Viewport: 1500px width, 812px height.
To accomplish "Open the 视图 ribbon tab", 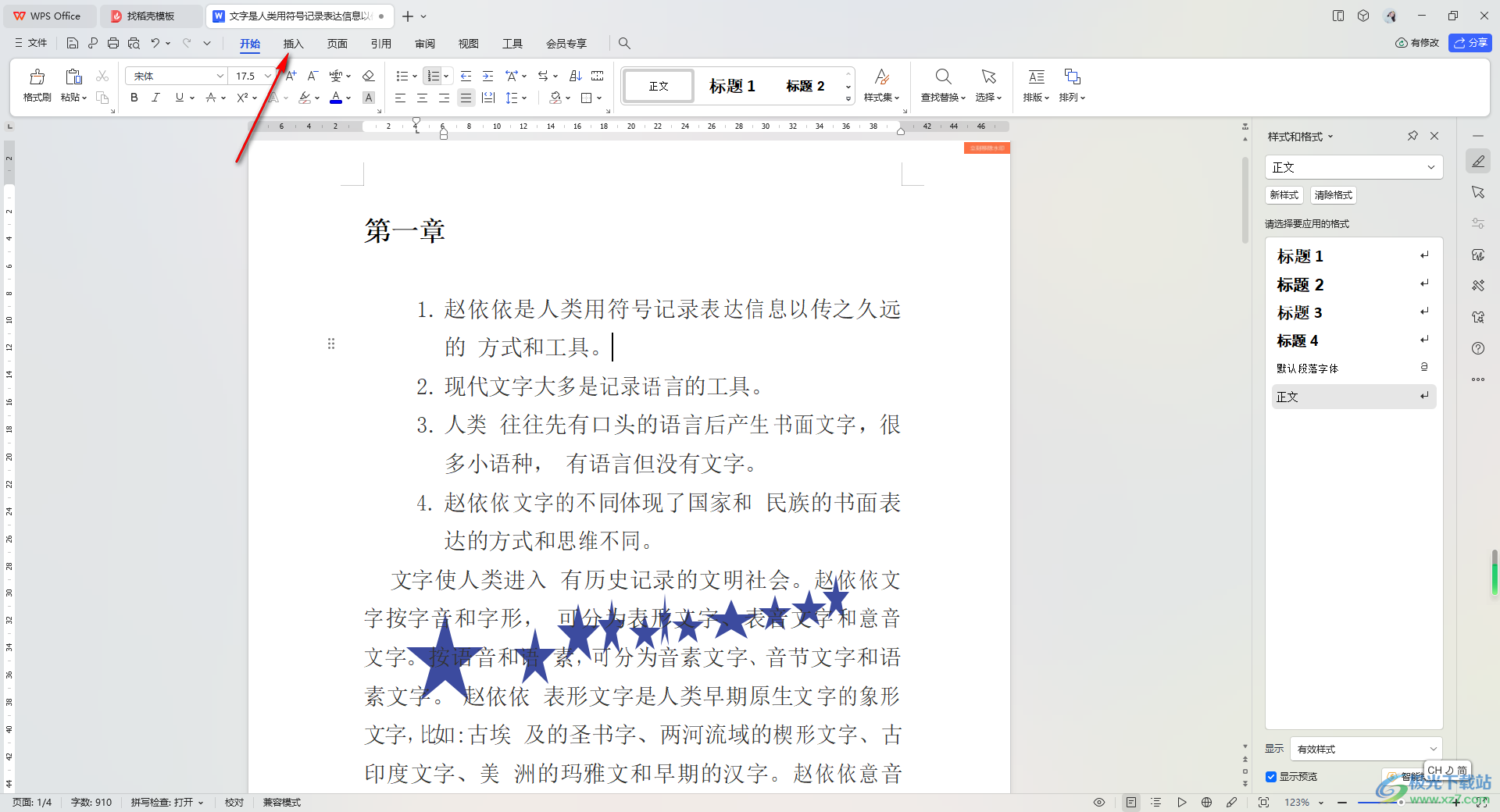I will point(468,43).
